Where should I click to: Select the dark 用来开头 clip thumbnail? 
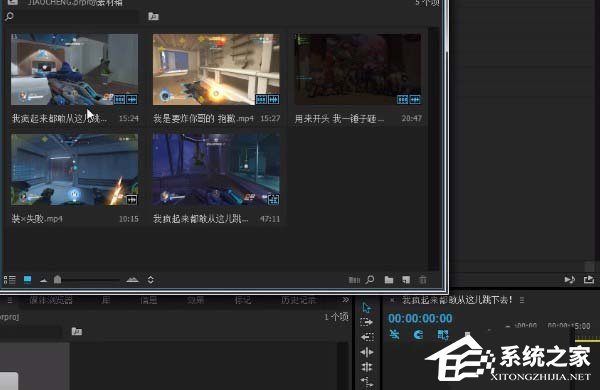pos(358,69)
